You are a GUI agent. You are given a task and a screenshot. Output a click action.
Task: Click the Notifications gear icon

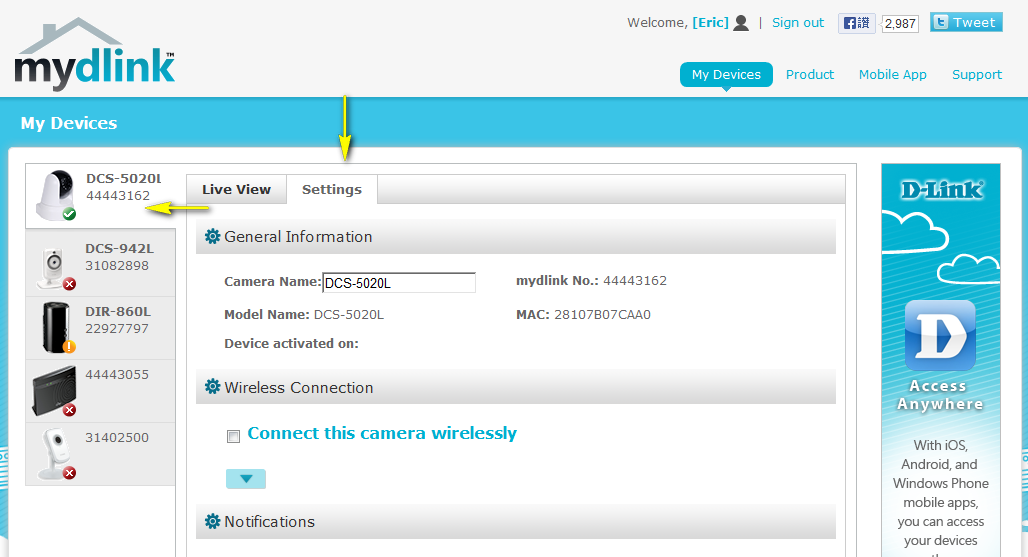point(212,522)
